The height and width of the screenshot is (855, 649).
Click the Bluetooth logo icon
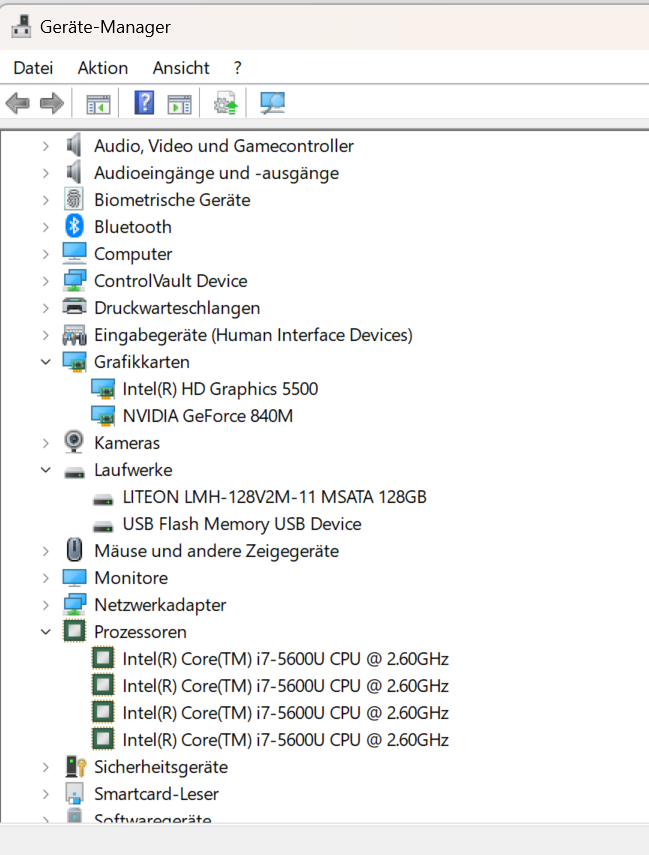(x=74, y=226)
